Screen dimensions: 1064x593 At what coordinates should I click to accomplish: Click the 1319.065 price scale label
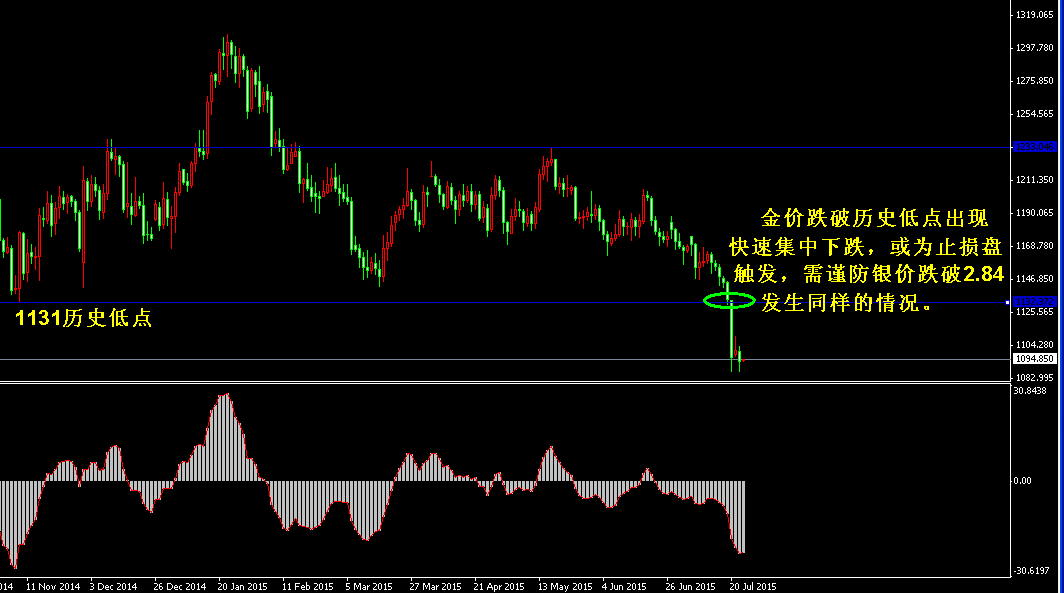[x=1036, y=16]
